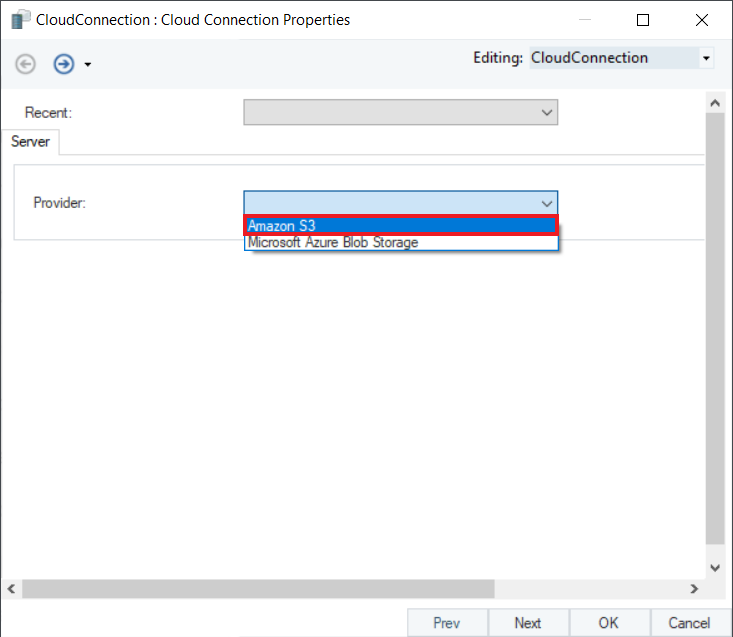The image size is (733, 637).
Task: Switch to the Server tab
Action: (30, 142)
